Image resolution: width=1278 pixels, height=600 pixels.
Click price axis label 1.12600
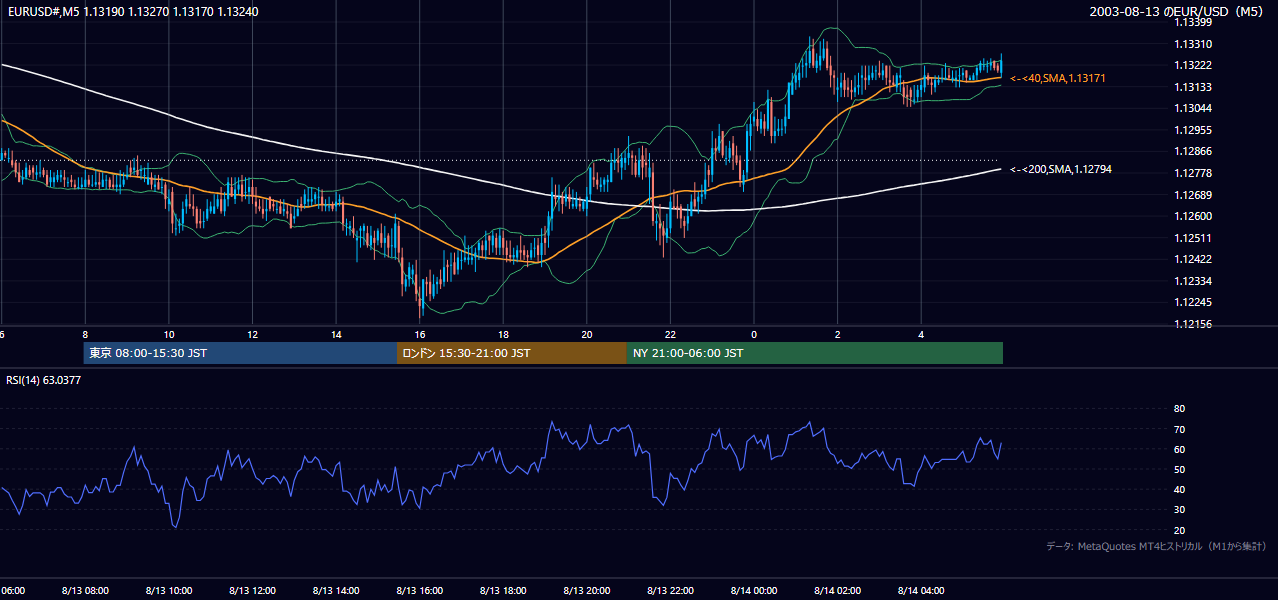pos(1193,217)
